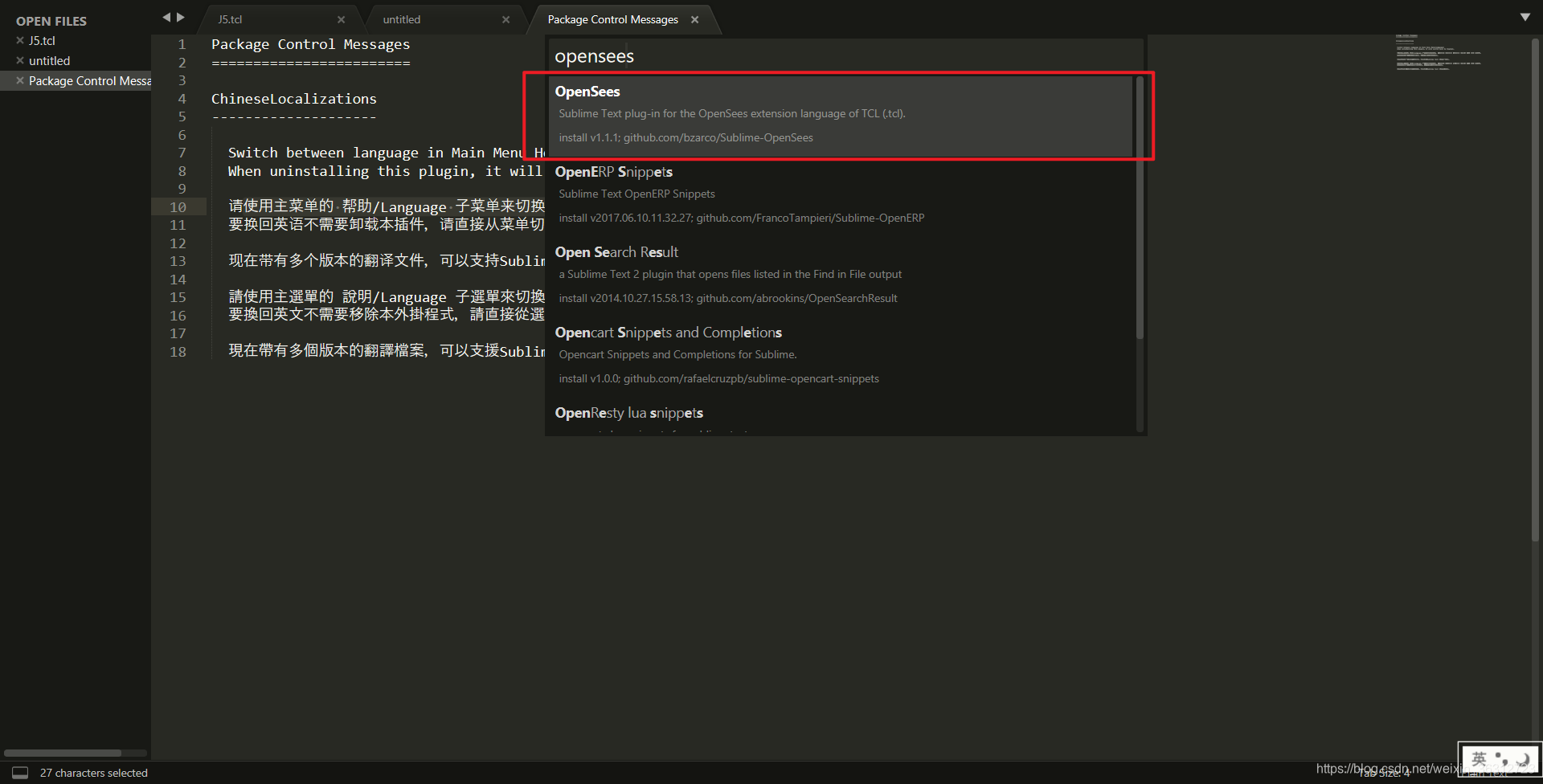Close the J5.tcl tab
This screenshot has width=1543, height=784.
tap(341, 19)
